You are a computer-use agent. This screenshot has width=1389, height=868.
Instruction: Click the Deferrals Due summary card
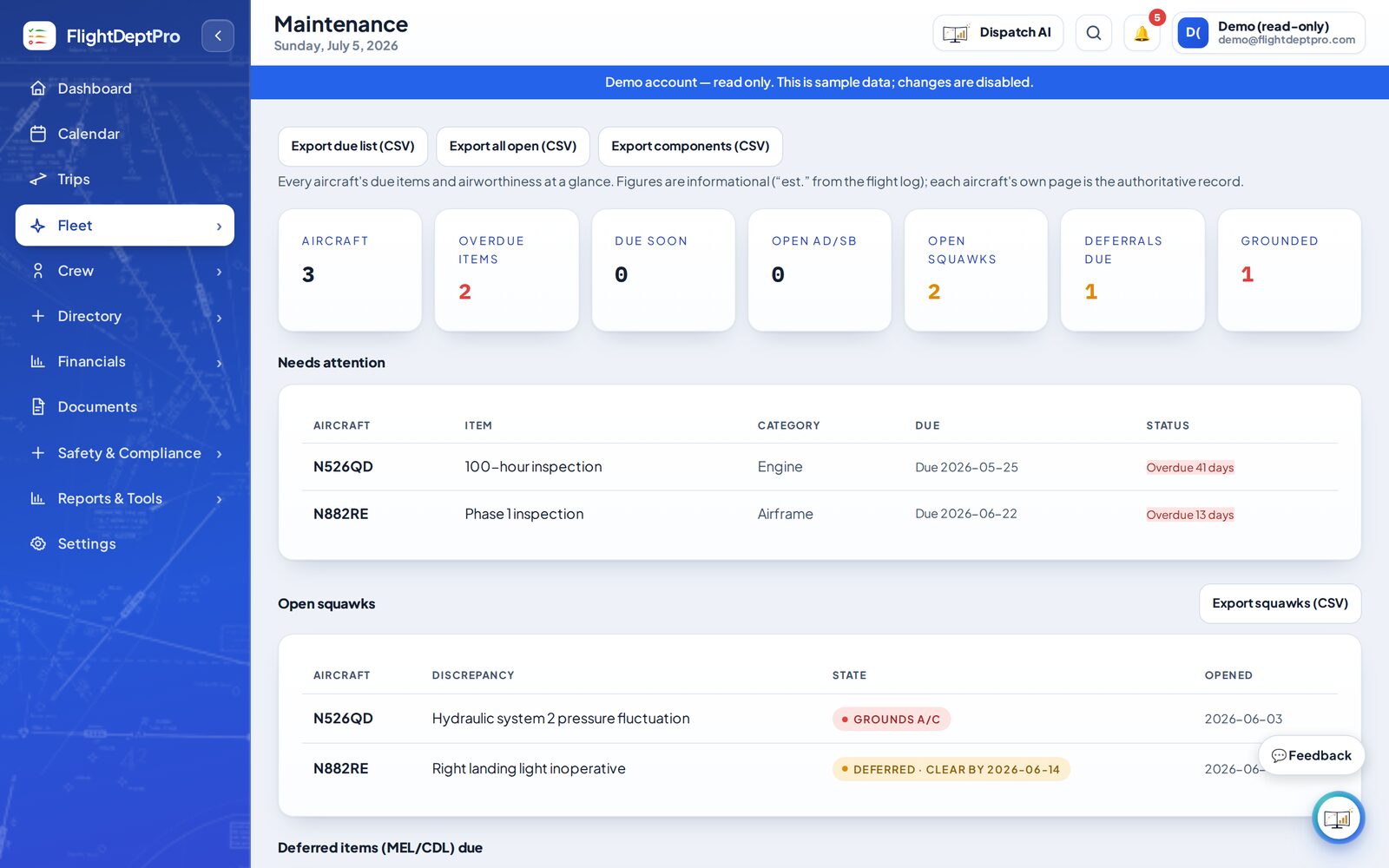pyautogui.click(x=1133, y=270)
